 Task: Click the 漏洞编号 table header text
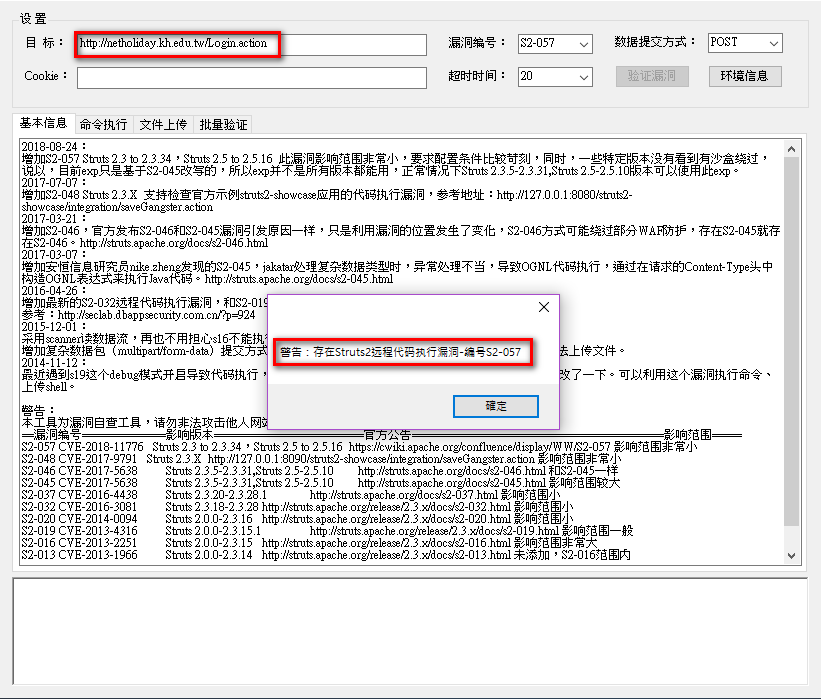pyautogui.click(x=58, y=435)
